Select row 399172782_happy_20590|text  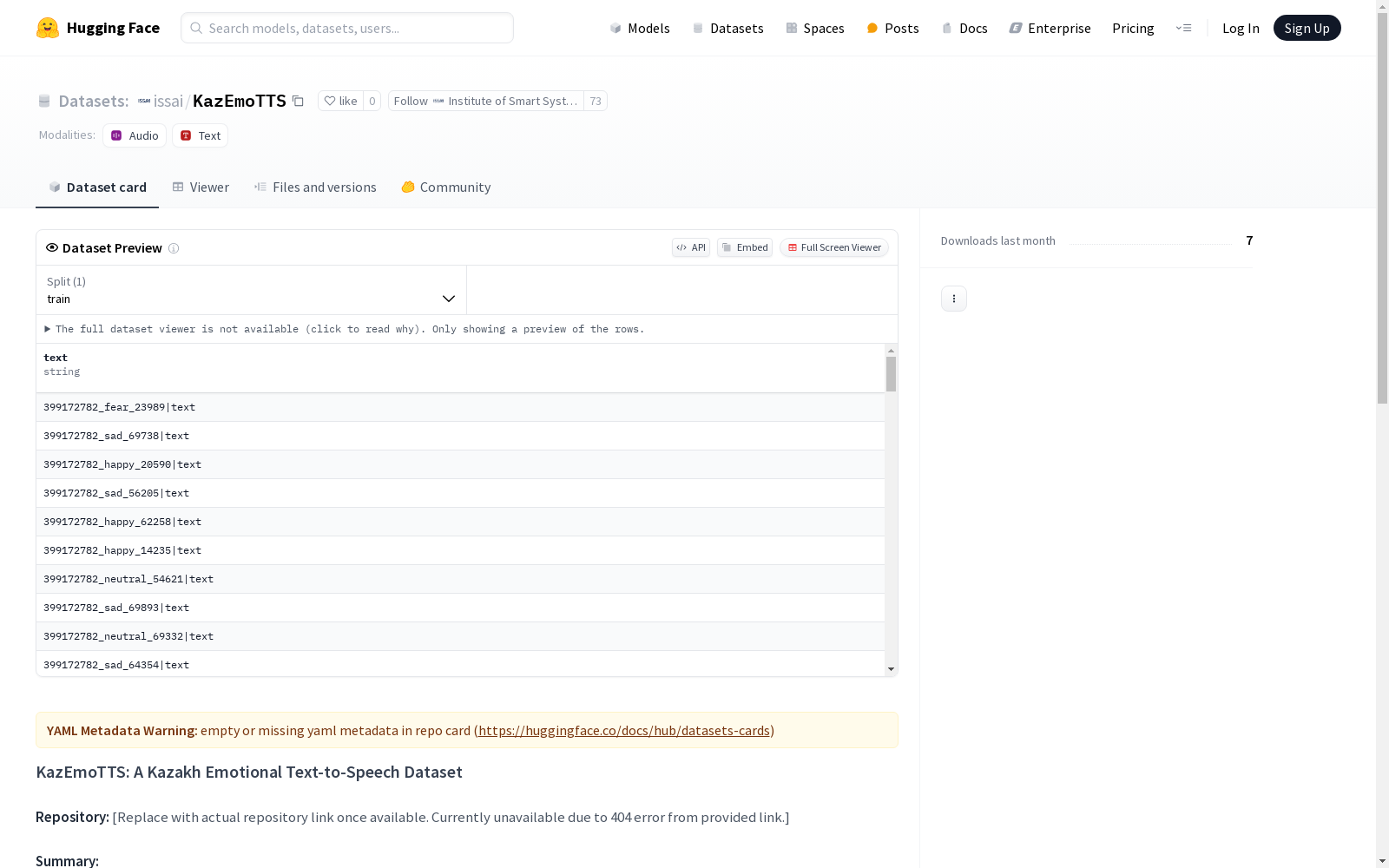coord(460,464)
